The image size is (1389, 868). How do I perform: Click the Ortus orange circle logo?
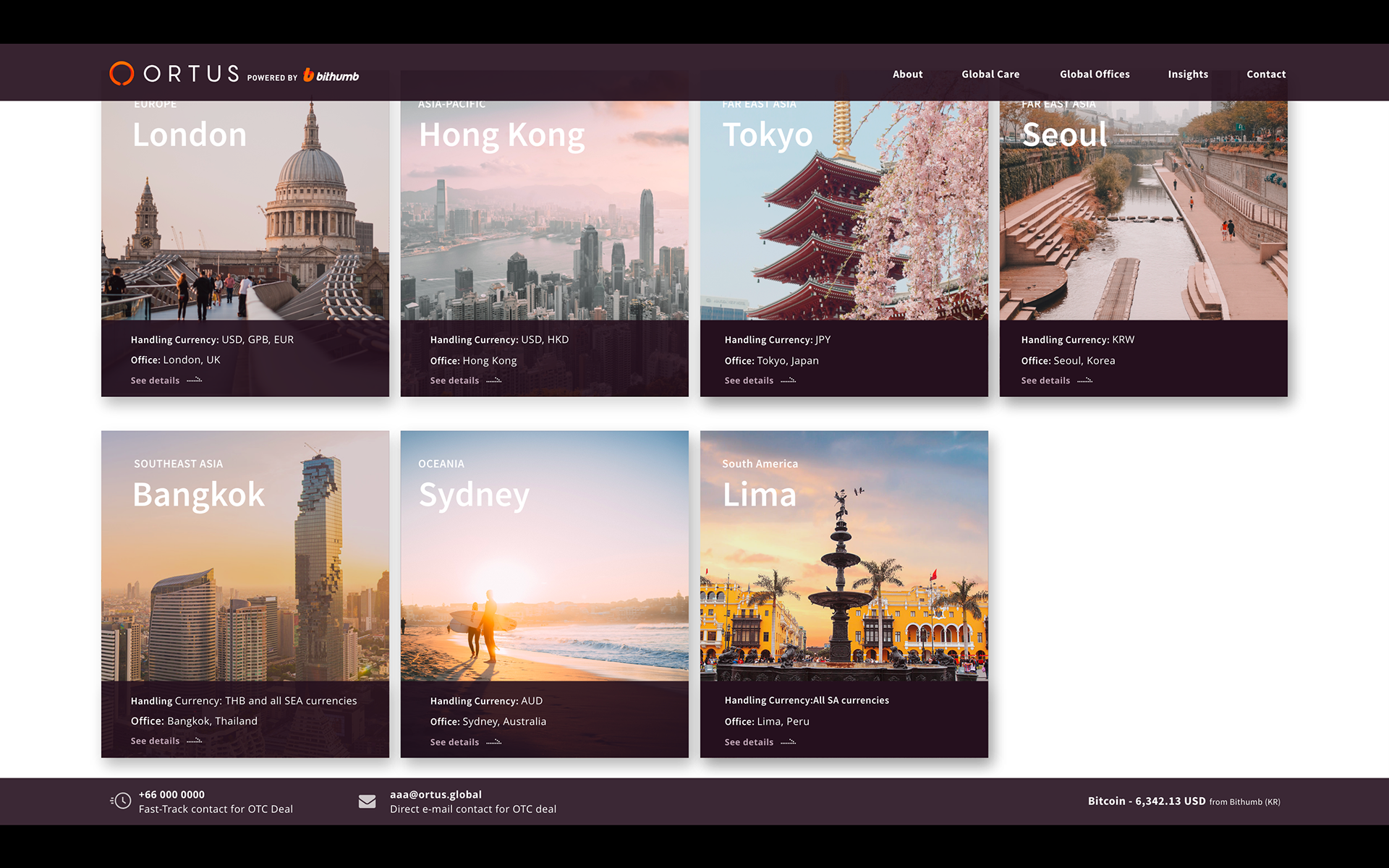point(122,74)
